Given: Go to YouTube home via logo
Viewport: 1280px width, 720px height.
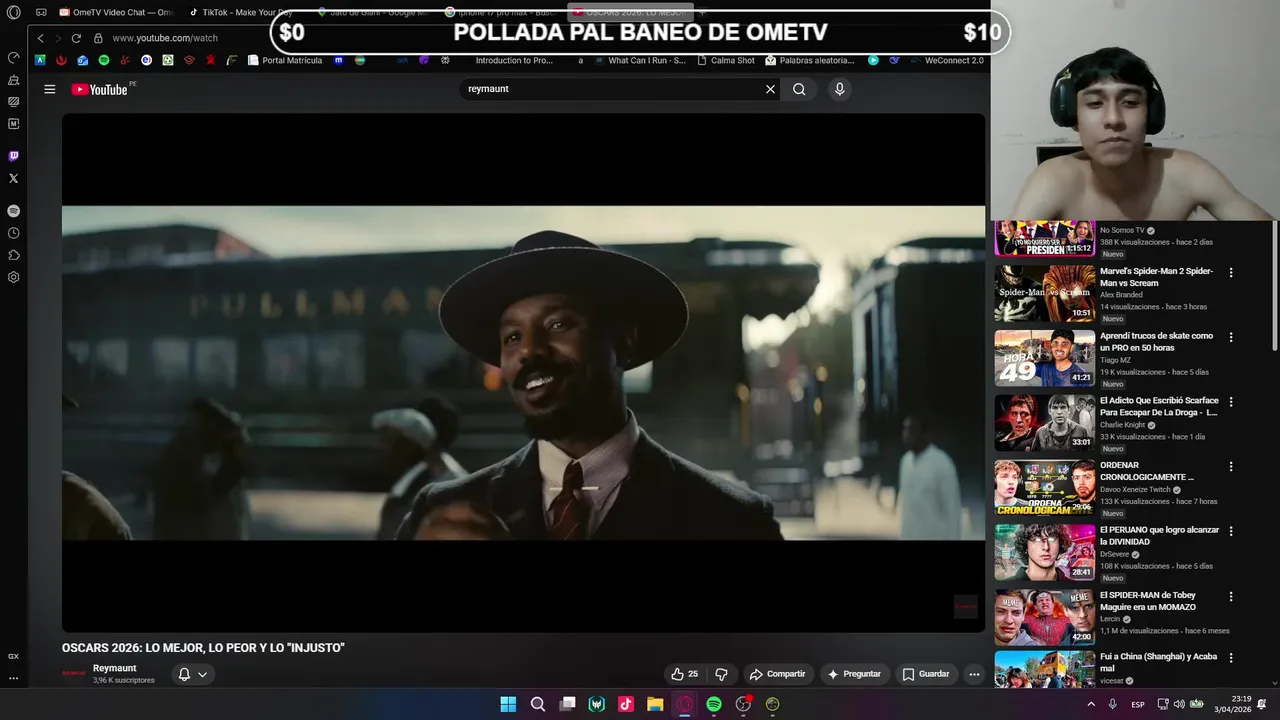Looking at the screenshot, I should (99, 89).
